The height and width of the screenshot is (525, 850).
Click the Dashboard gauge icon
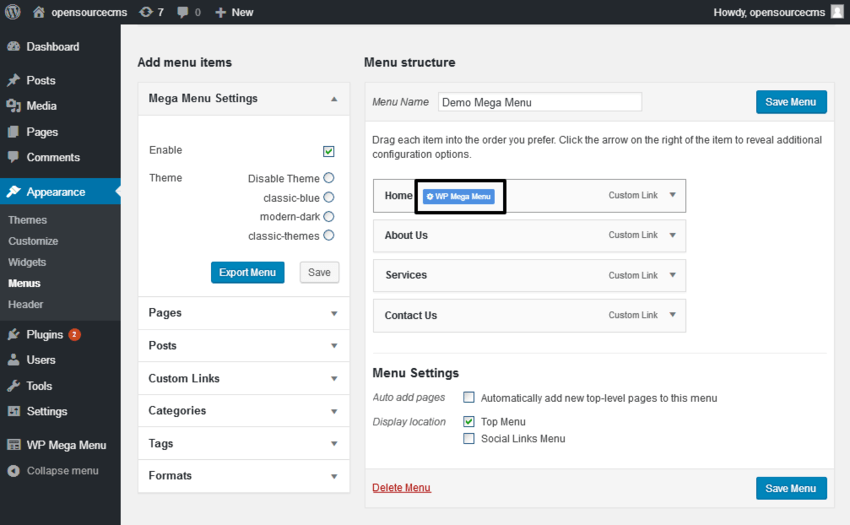pos(14,47)
